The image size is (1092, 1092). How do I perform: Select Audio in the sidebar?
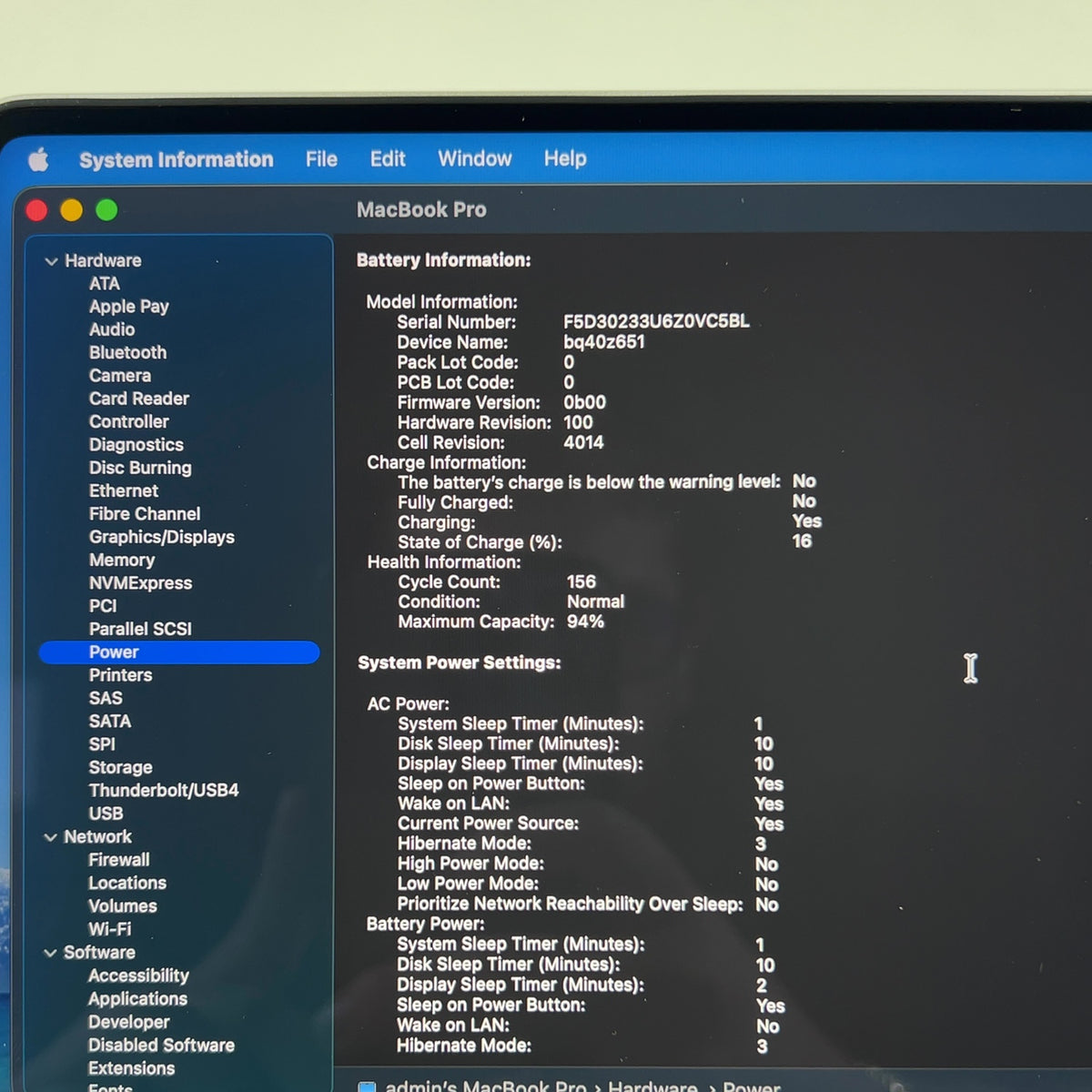point(112,329)
